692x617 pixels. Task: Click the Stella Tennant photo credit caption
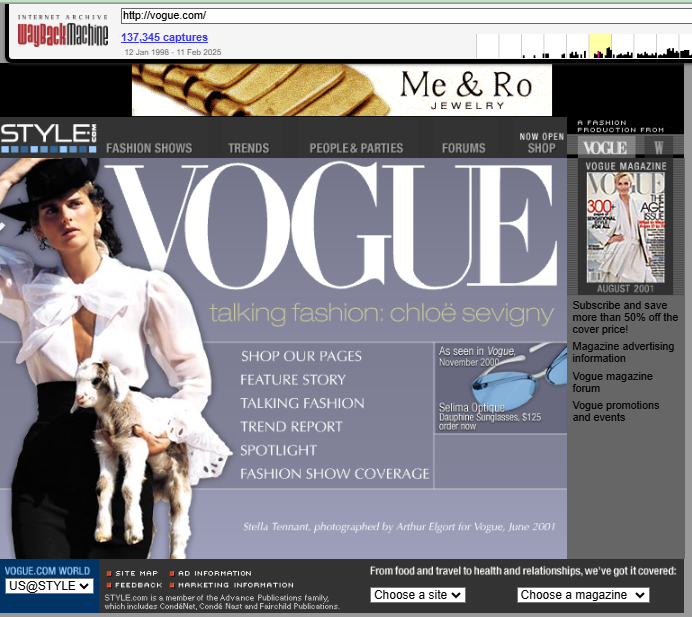pyautogui.click(x=399, y=527)
